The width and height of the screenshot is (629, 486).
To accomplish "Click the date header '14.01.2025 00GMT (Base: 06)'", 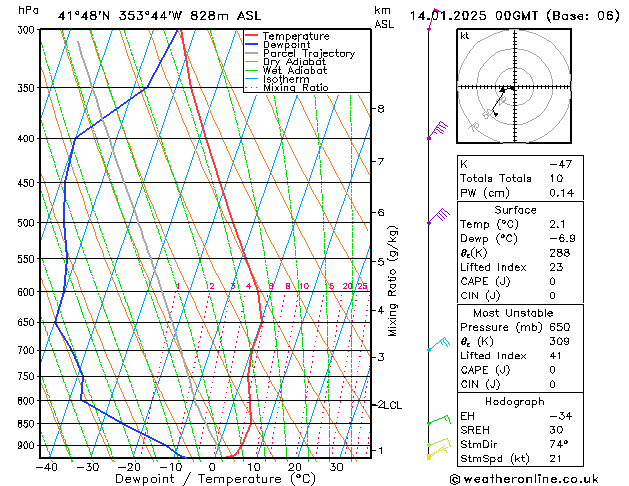I will pyautogui.click(x=514, y=16).
